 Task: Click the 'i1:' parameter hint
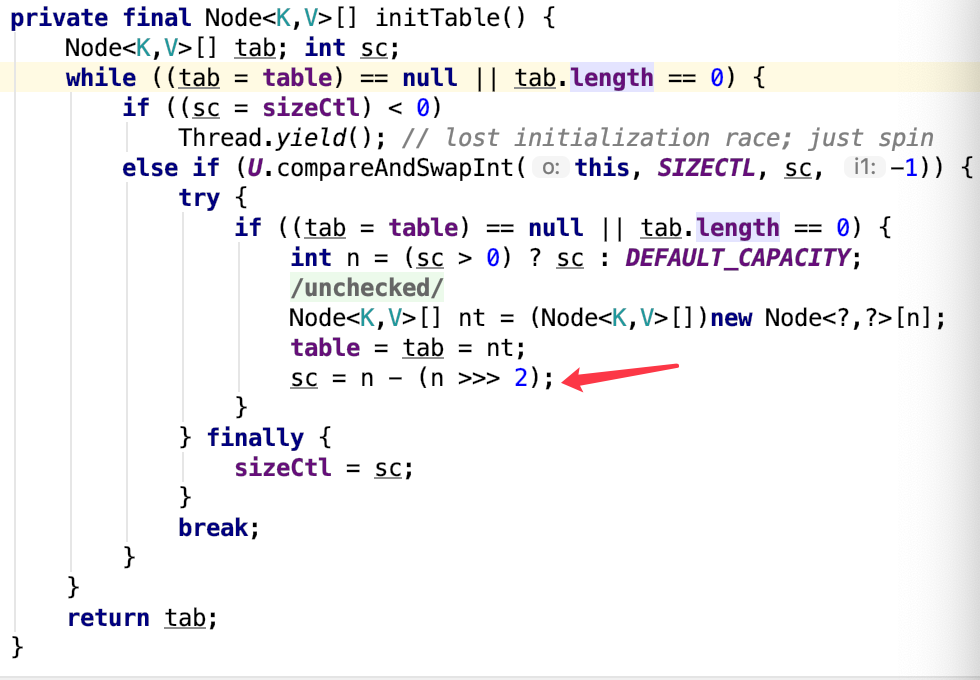pyautogui.click(x=864, y=168)
